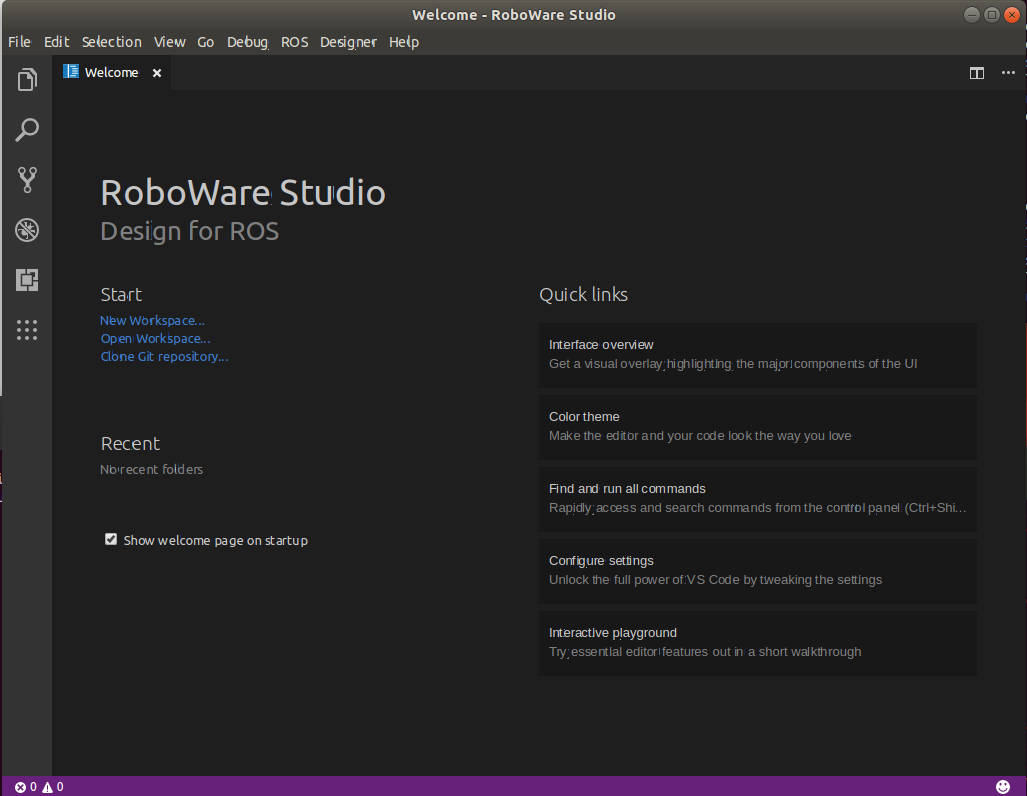Click the smiley feedback icon
Viewport: 1027px width, 796px height.
[x=1003, y=786]
